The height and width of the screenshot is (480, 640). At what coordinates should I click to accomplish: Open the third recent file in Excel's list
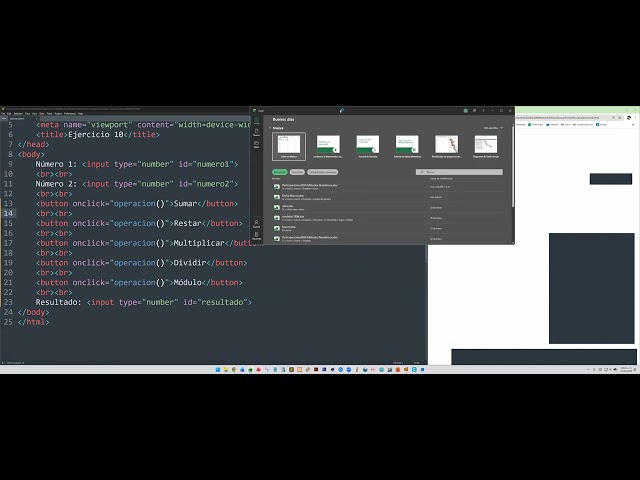coord(387,207)
